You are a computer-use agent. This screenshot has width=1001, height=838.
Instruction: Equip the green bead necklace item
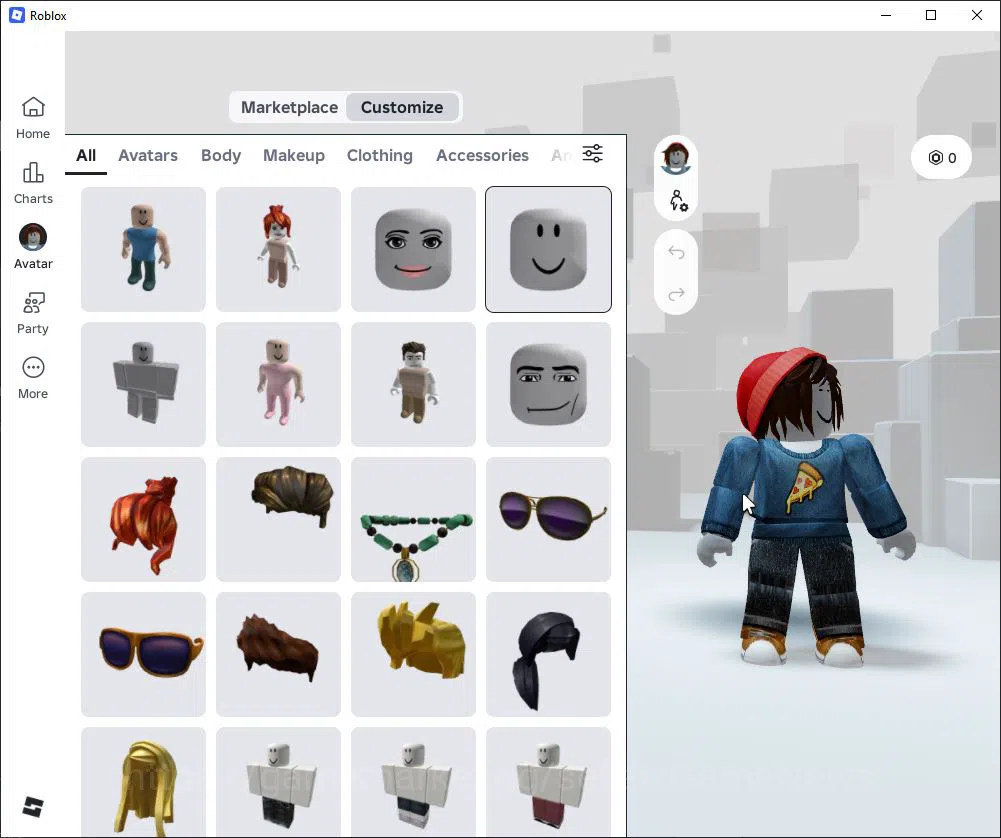click(x=414, y=520)
